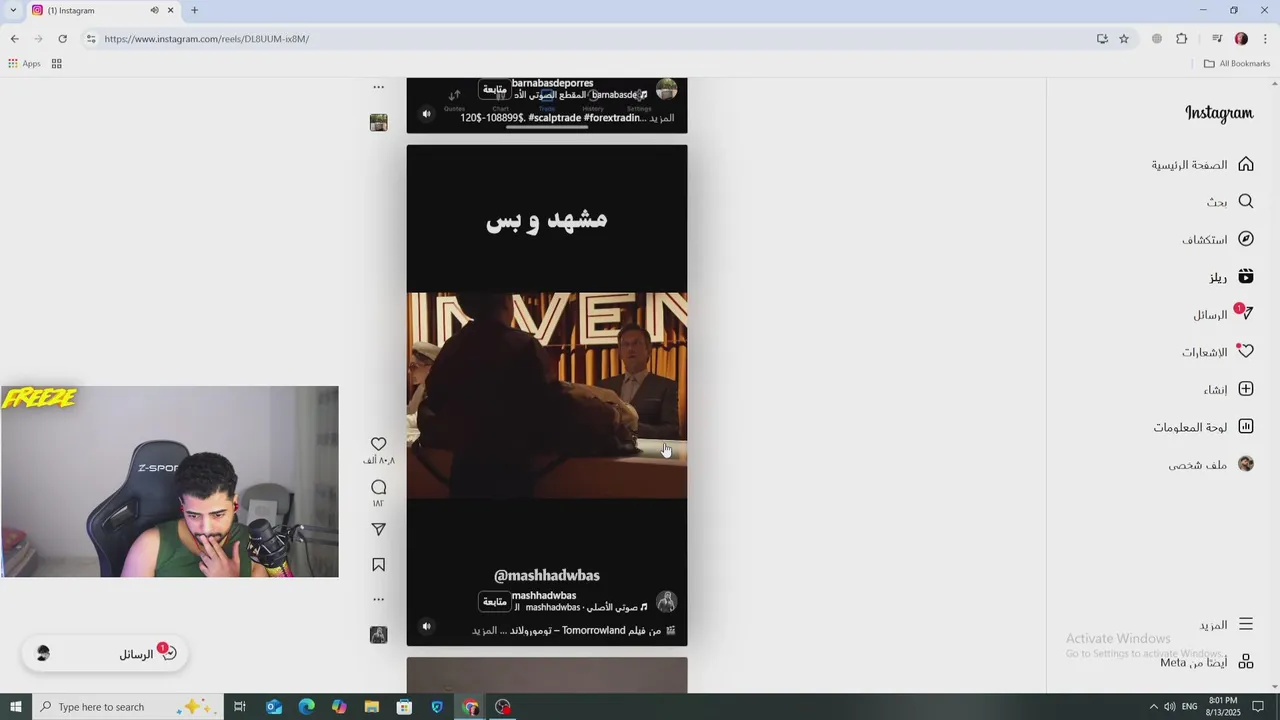This screenshot has height=720, width=1280.
Task: Expand caption المزيد on scalptrade reel
Action: click(662, 118)
